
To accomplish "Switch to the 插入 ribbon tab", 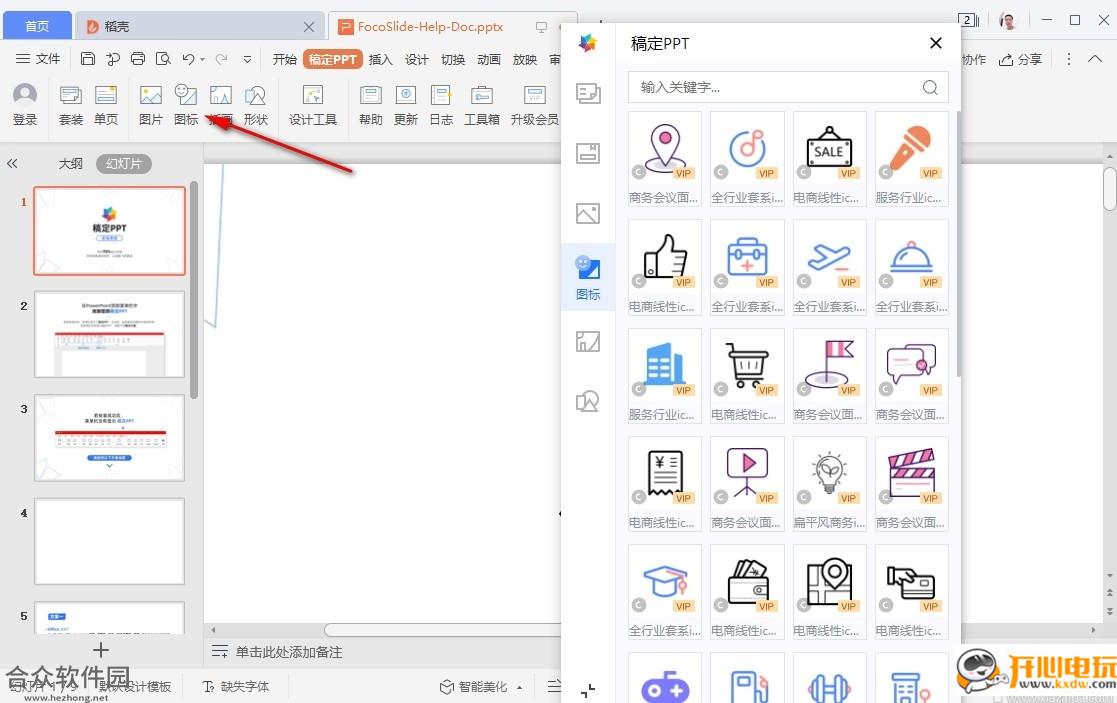I will tap(380, 59).
